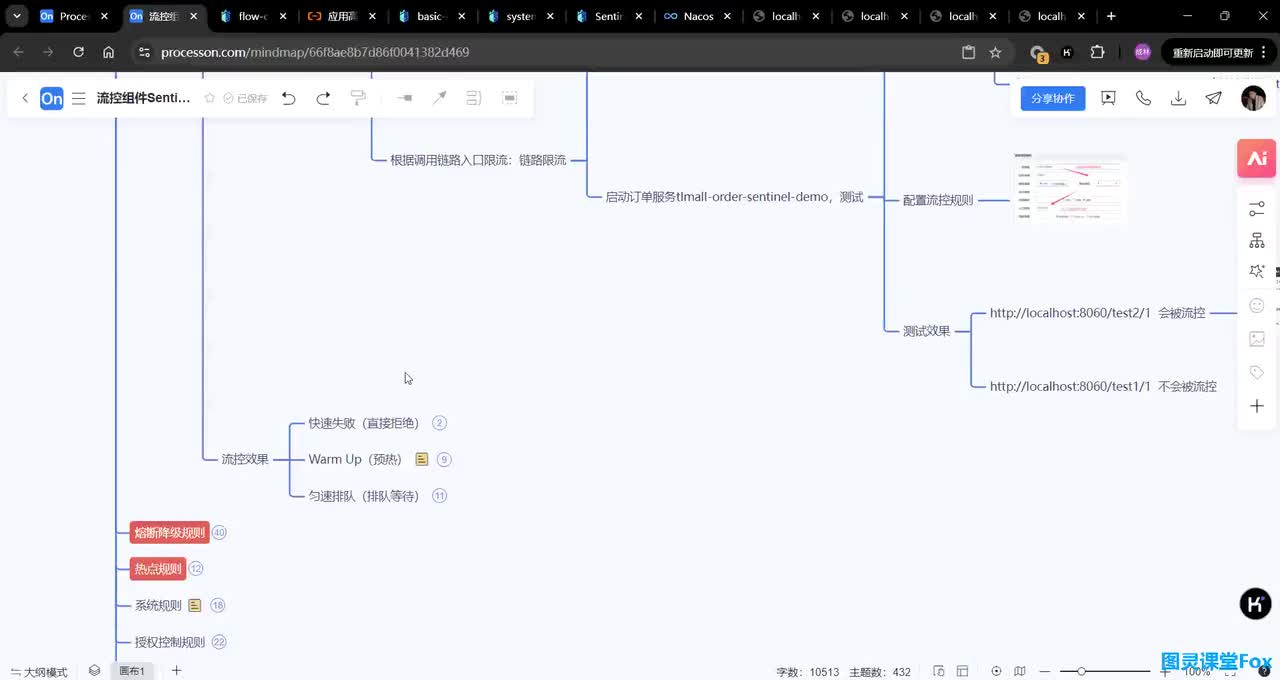1280x680 pixels.
Task: Click the paper plane publish icon
Action: [1213, 98]
